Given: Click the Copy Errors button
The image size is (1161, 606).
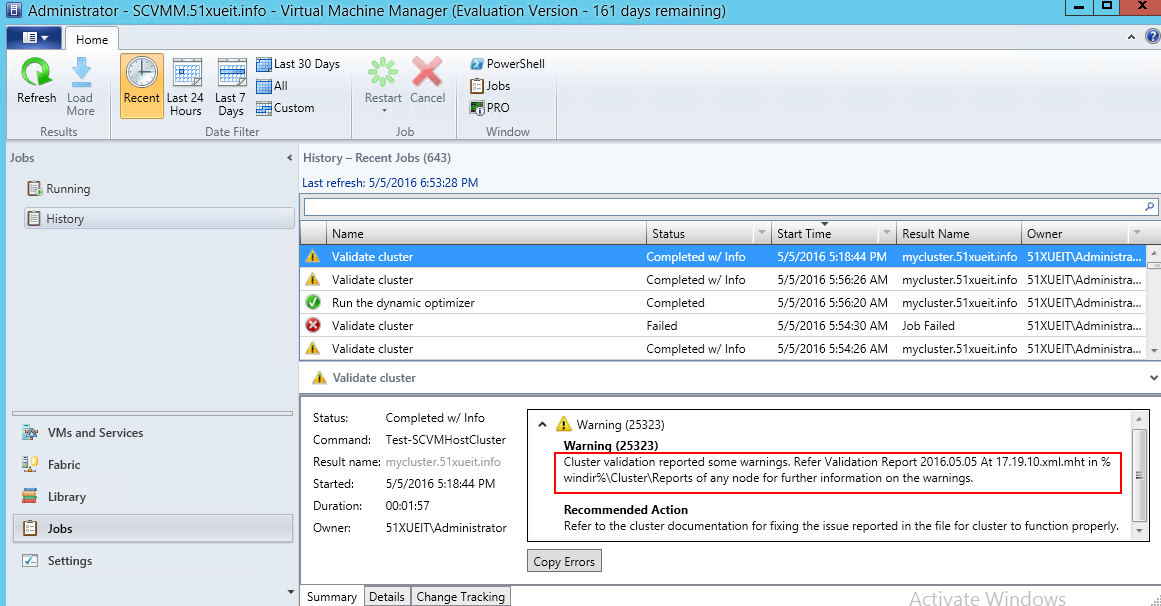Looking at the screenshot, I should pos(564,562).
